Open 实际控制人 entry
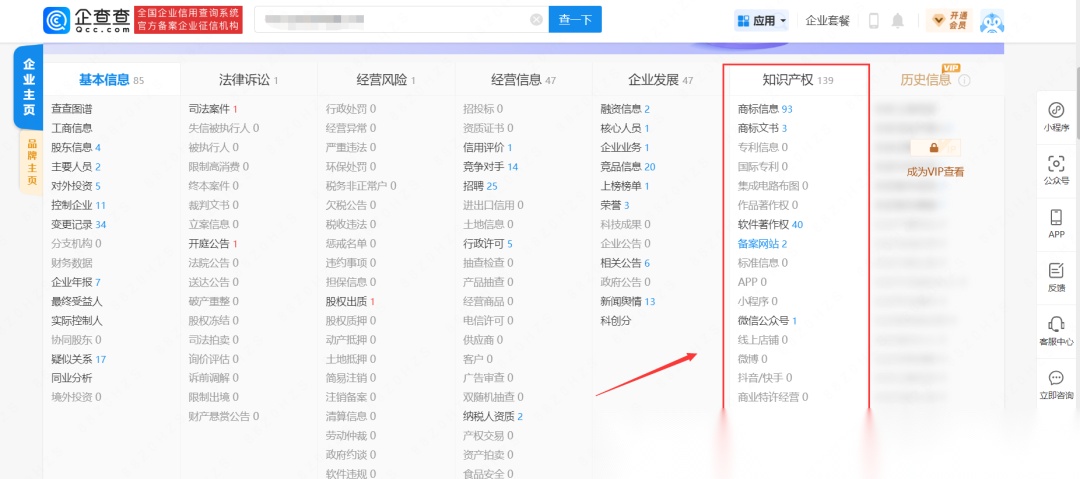The height and width of the screenshot is (479, 1080). (x=76, y=320)
